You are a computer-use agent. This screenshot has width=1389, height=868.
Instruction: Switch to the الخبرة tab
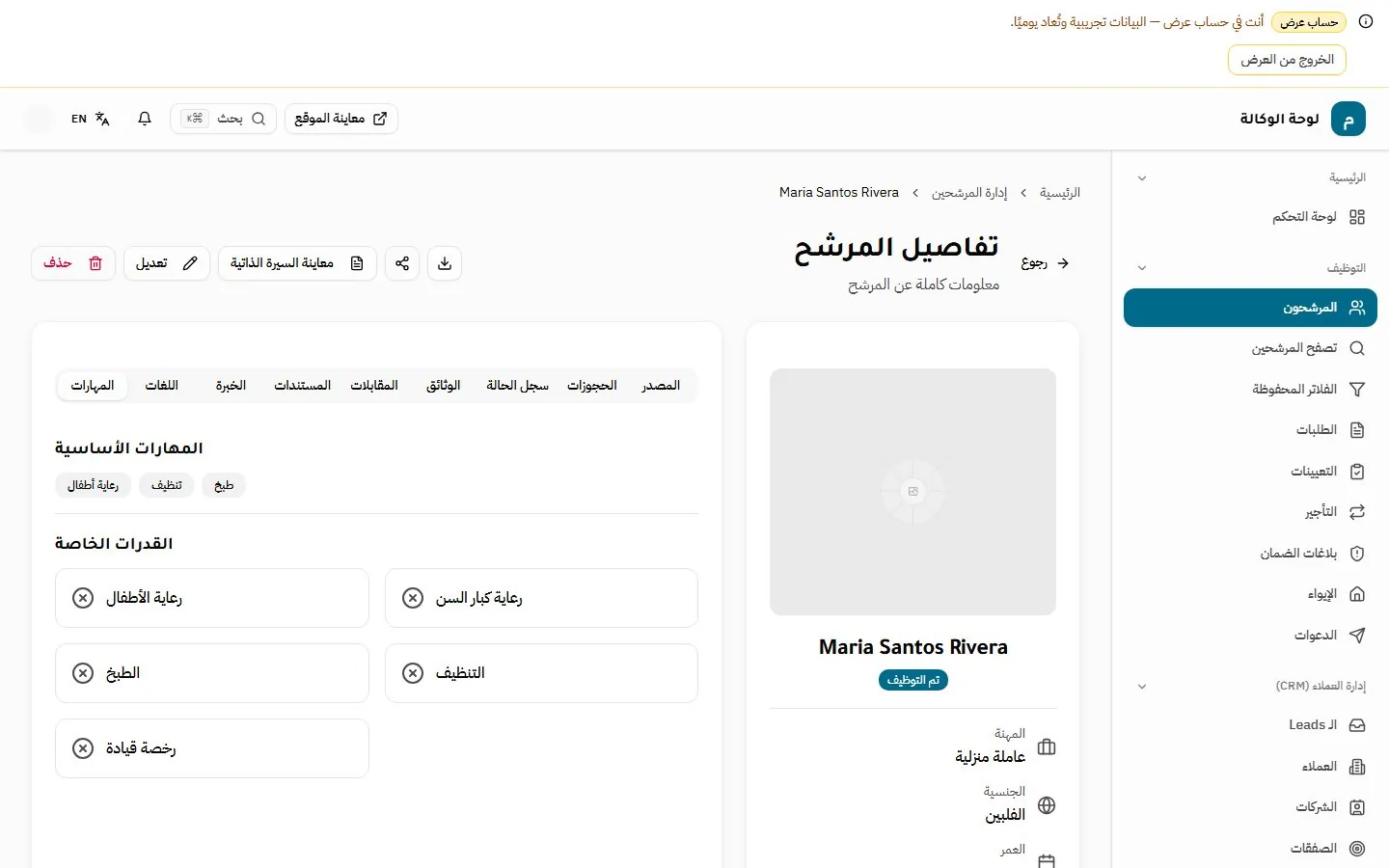point(231,386)
